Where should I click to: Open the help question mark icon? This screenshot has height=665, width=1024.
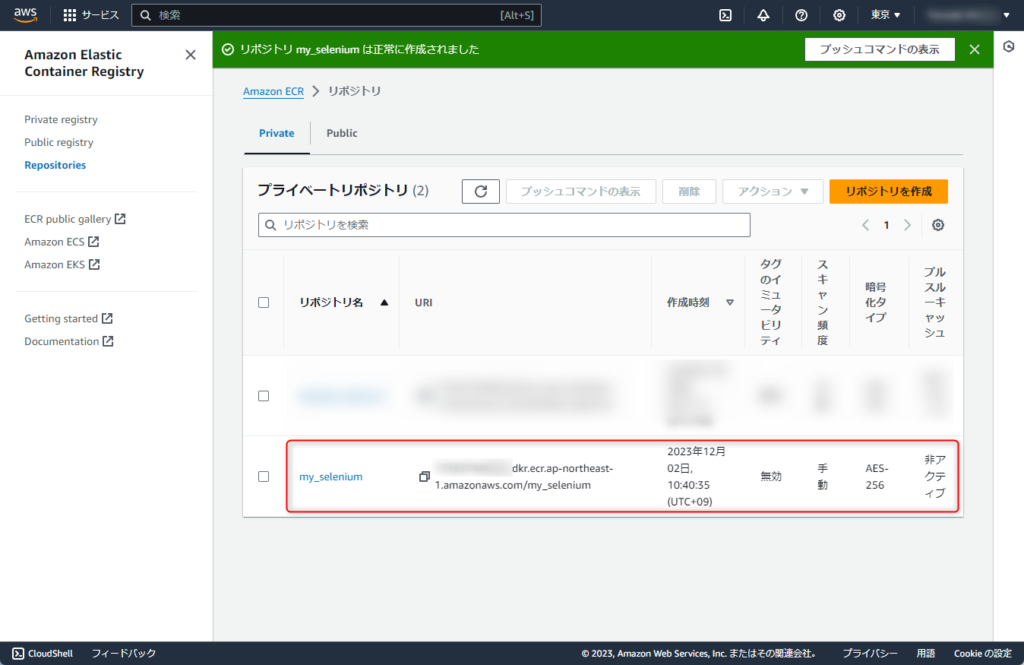point(801,15)
